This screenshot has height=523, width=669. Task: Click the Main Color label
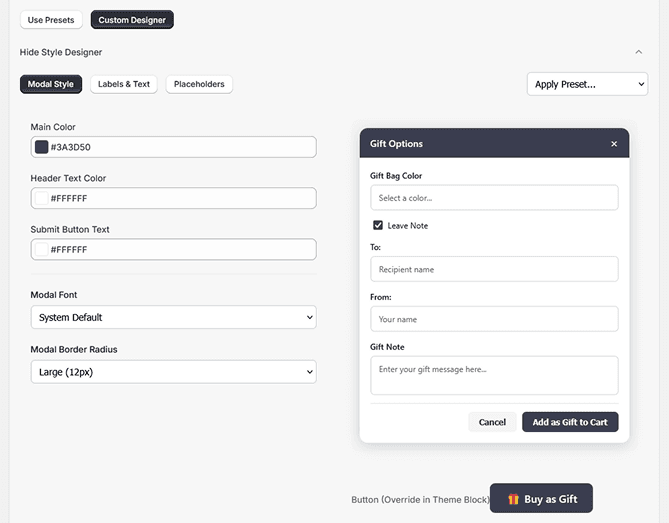point(53,127)
